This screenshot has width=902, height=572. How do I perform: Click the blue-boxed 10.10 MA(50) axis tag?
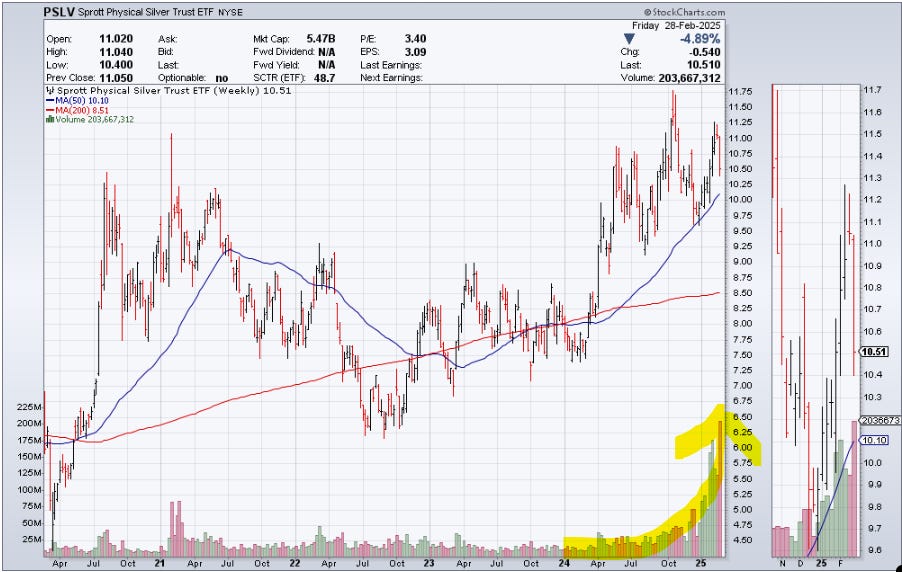[x=874, y=440]
